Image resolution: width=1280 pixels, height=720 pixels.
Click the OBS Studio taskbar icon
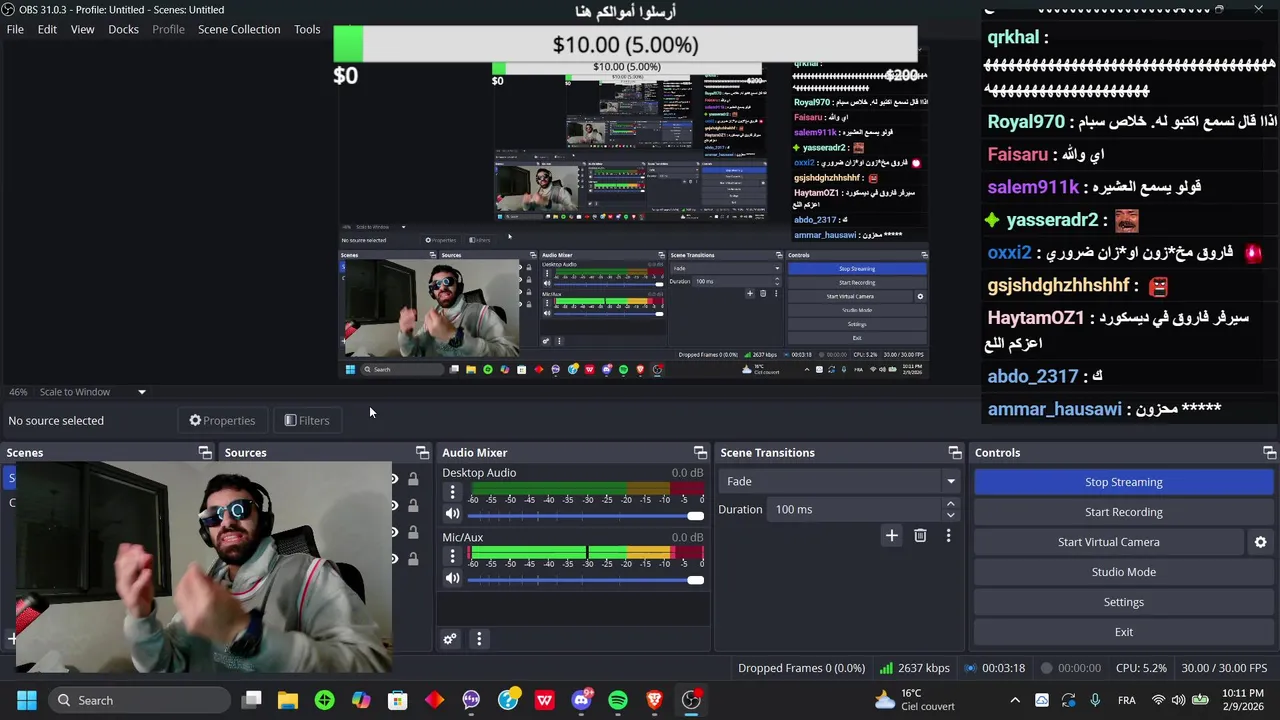pos(691,700)
